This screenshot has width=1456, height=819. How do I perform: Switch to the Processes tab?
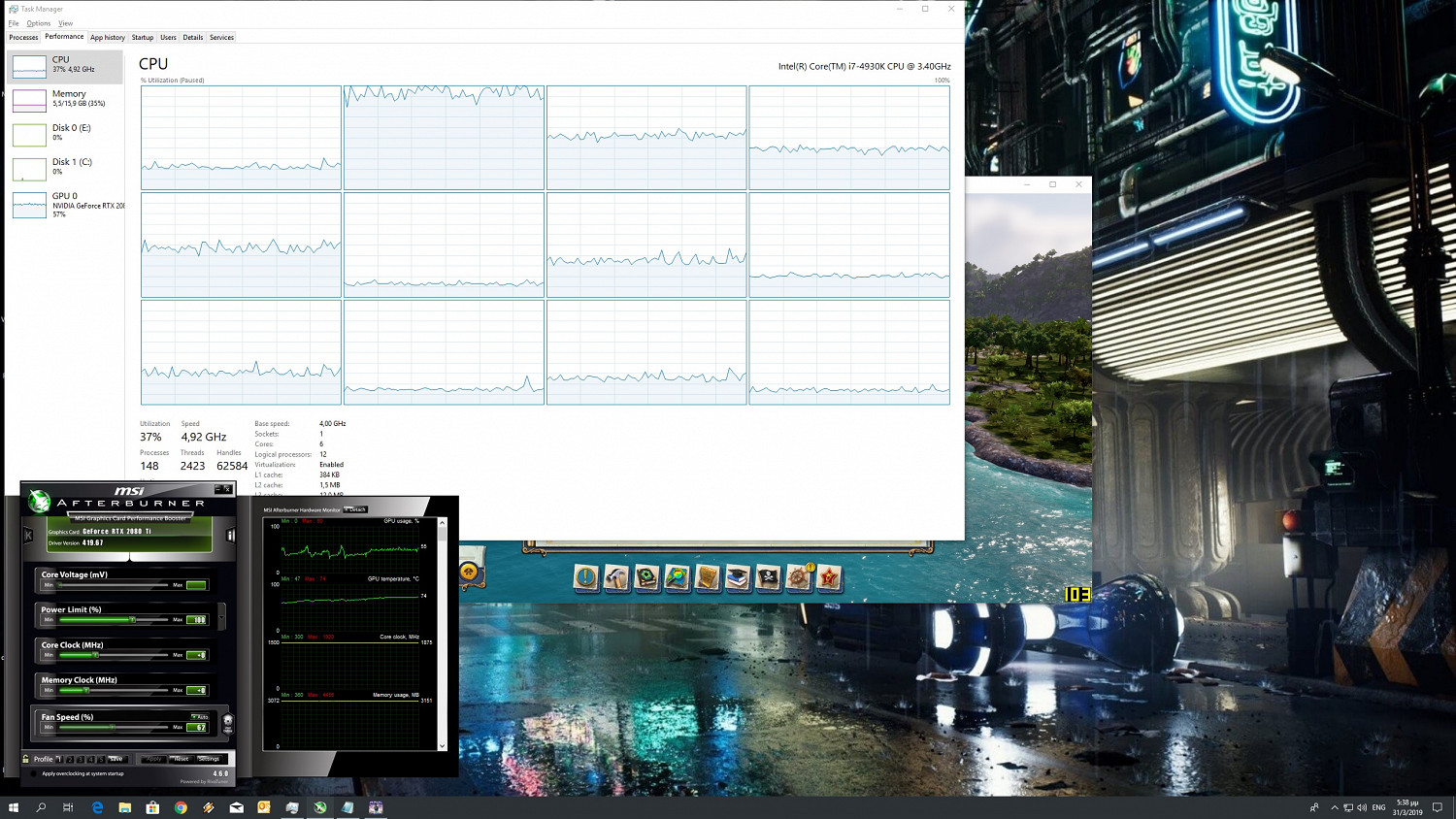[23, 37]
